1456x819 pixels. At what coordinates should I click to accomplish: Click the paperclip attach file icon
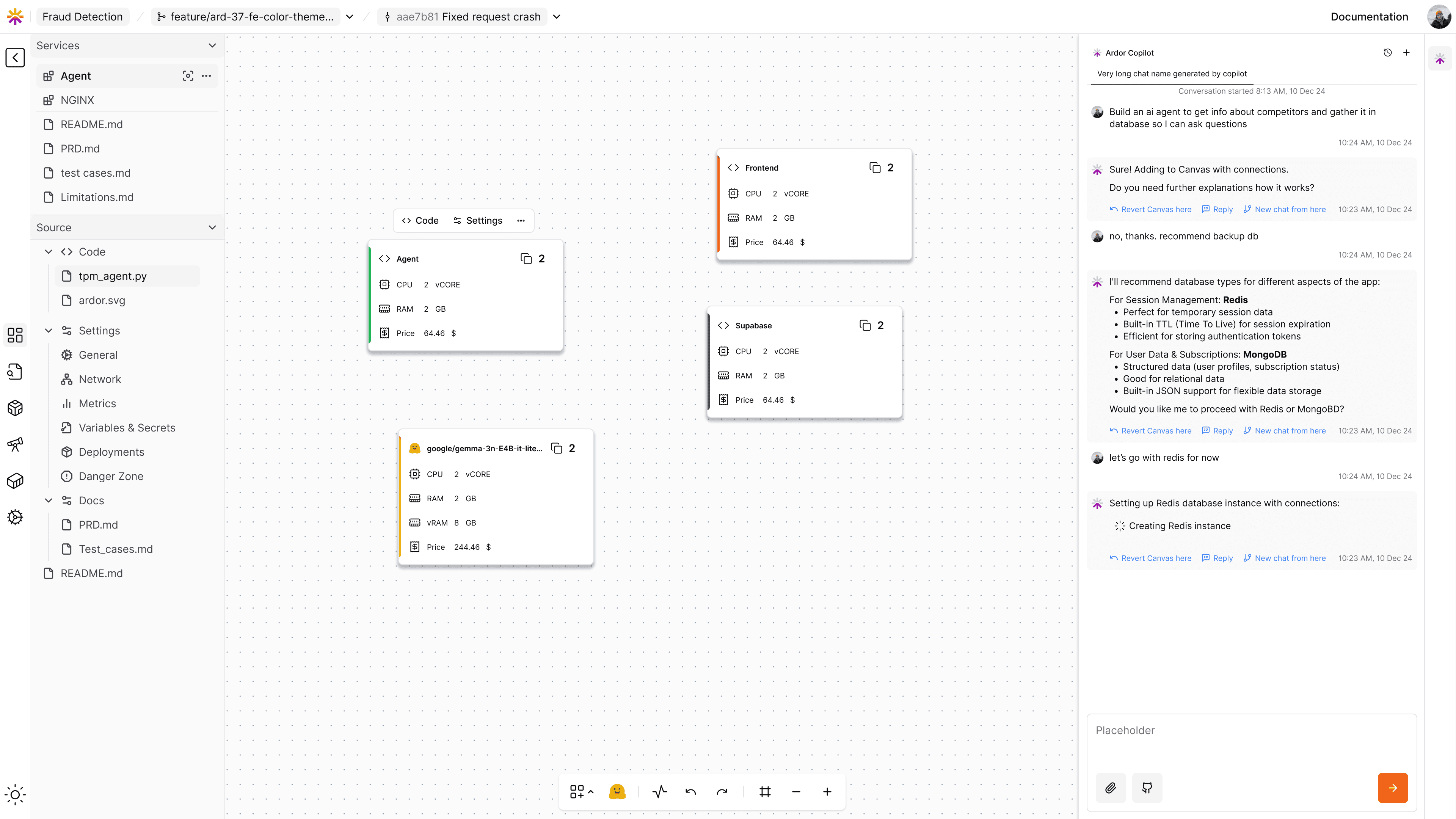(x=1111, y=788)
